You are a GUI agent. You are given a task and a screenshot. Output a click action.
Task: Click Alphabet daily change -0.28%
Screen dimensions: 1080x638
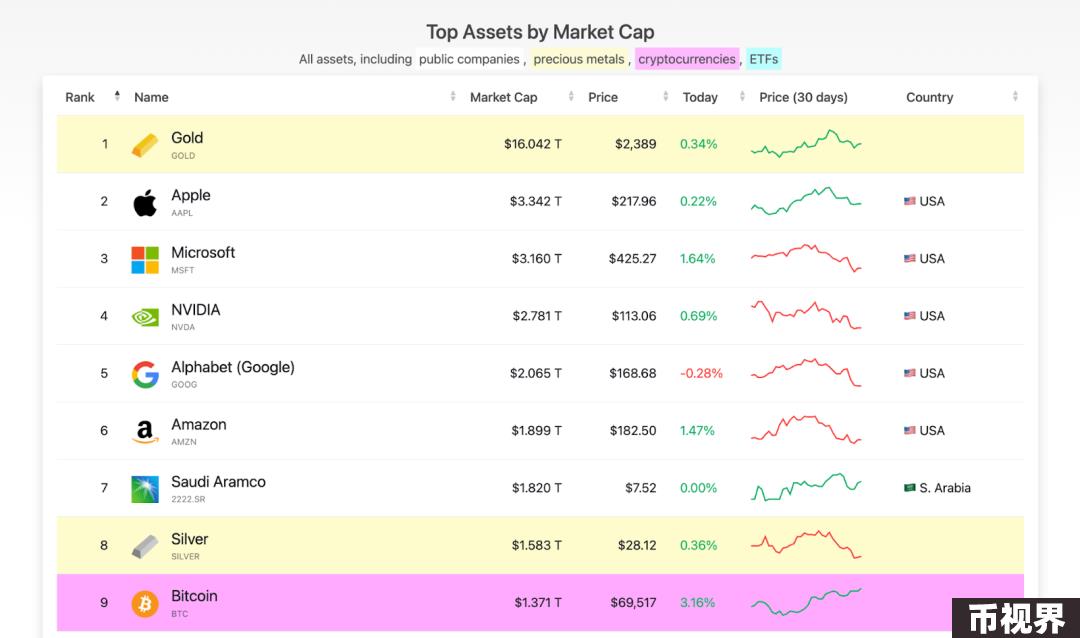701,373
